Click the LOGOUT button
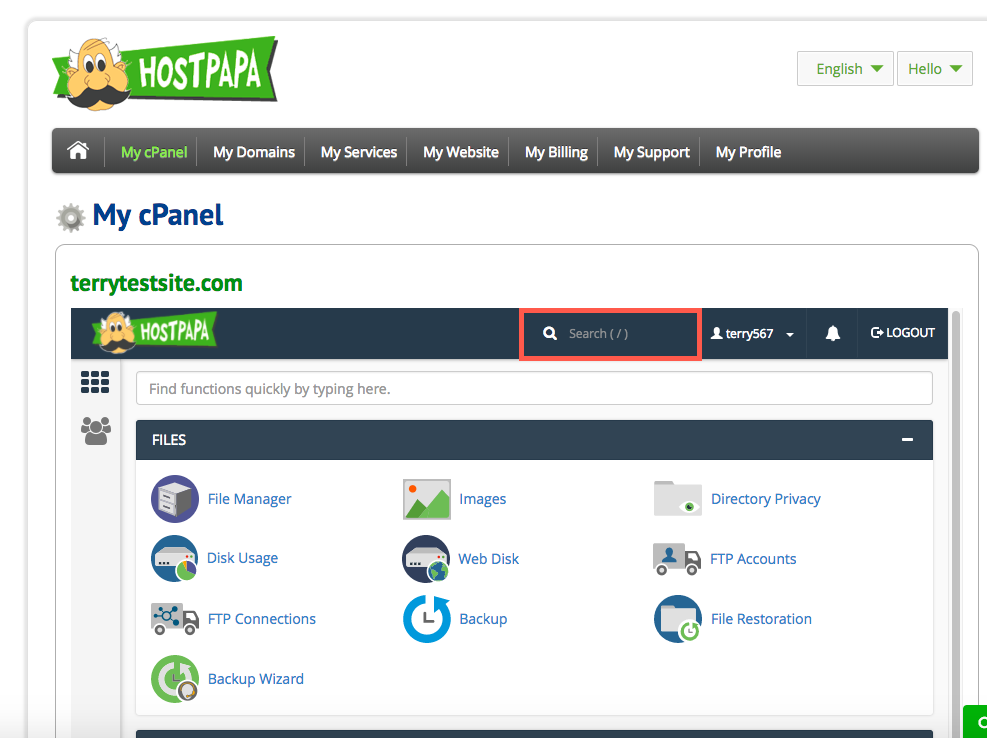Image resolution: width=987 pixels, height=738 pixels. coord(903,332)
